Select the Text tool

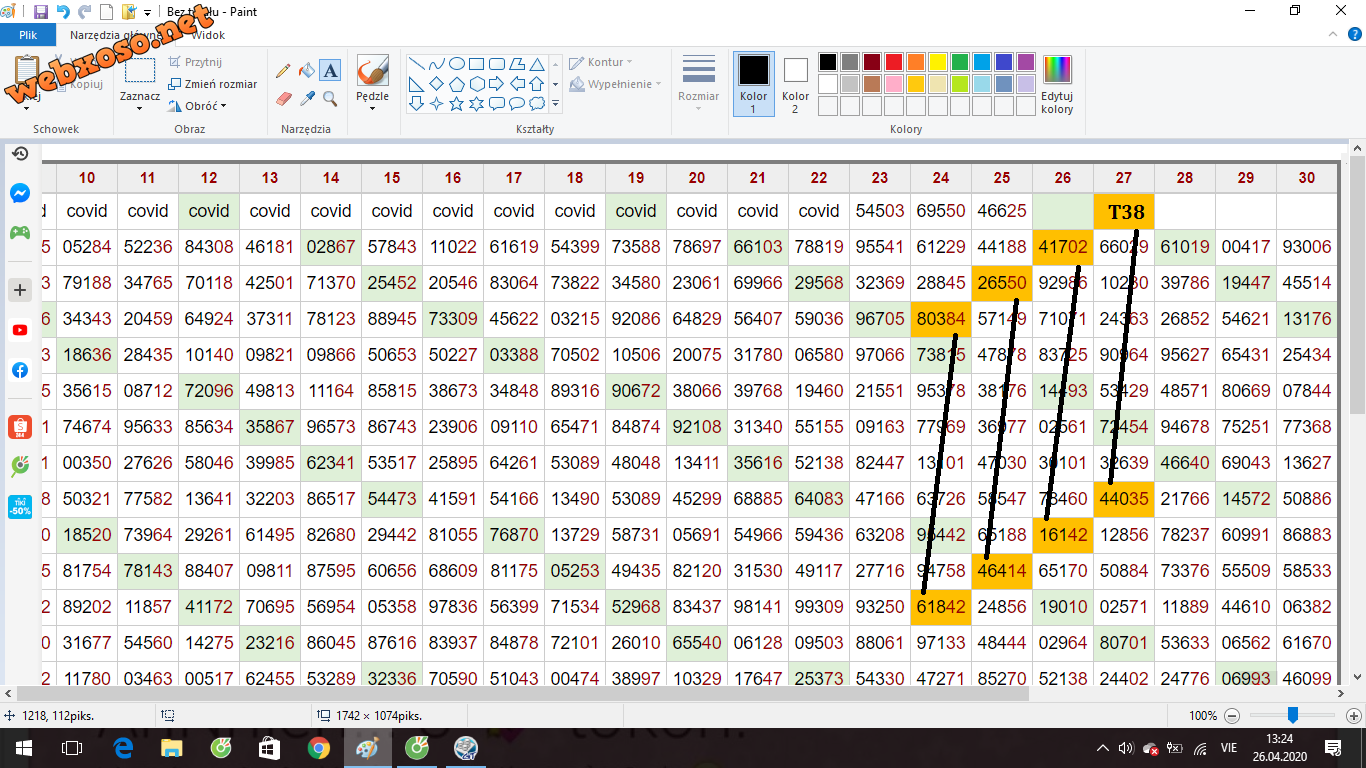coord(330,71)
